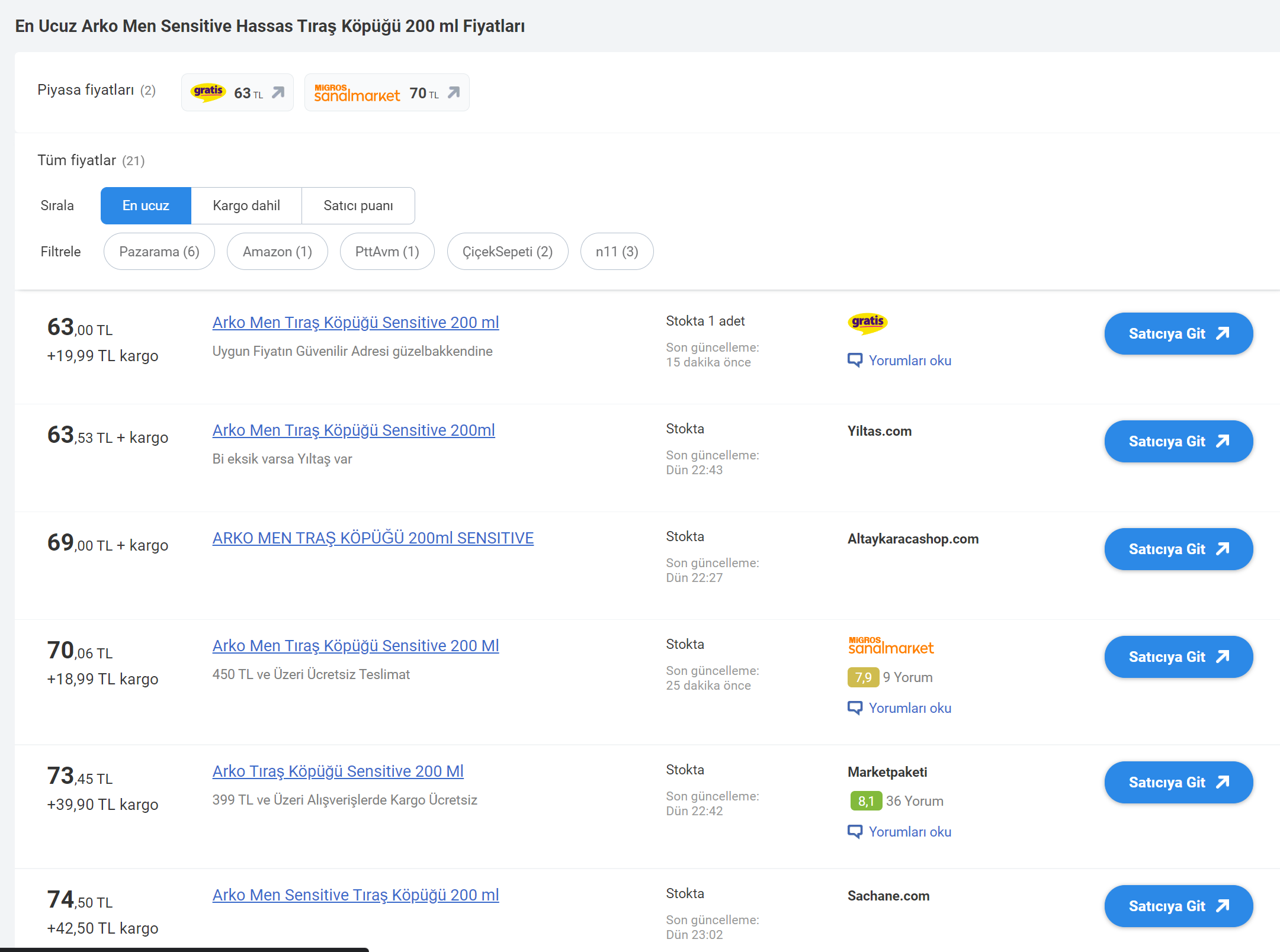Open Gratis 63 TL market price chip
Screen dimensions: 1280x952
(x=238, y=92)
